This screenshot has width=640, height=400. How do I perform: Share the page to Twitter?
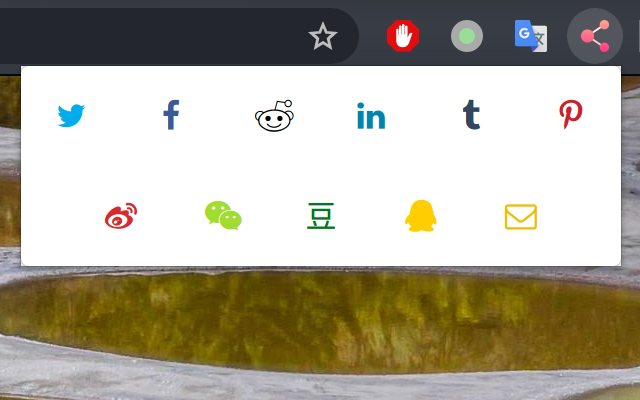pyautogui.click(x=71, y=116)
